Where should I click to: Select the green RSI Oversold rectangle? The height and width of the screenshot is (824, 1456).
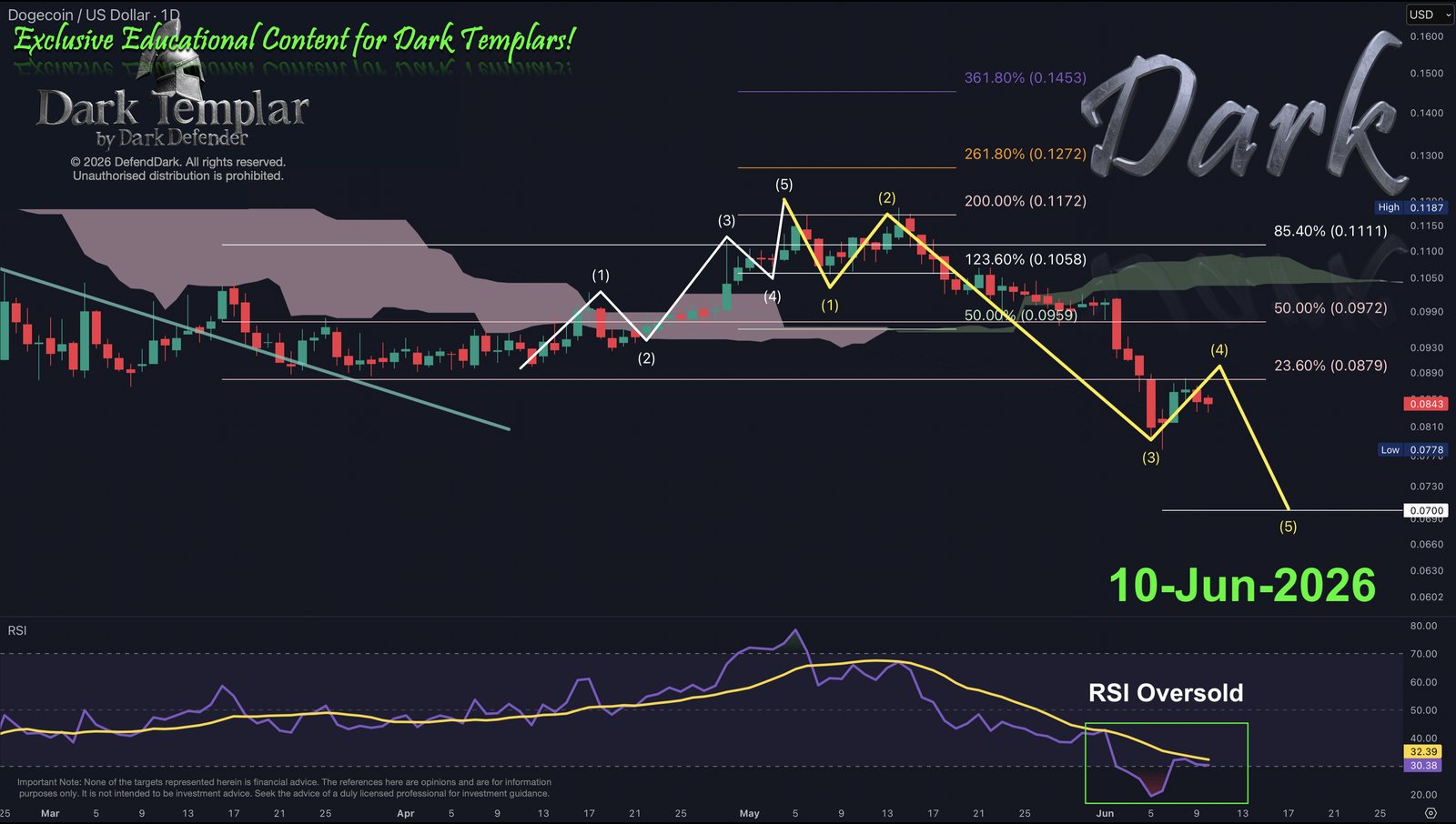[x=1167, y=763]
